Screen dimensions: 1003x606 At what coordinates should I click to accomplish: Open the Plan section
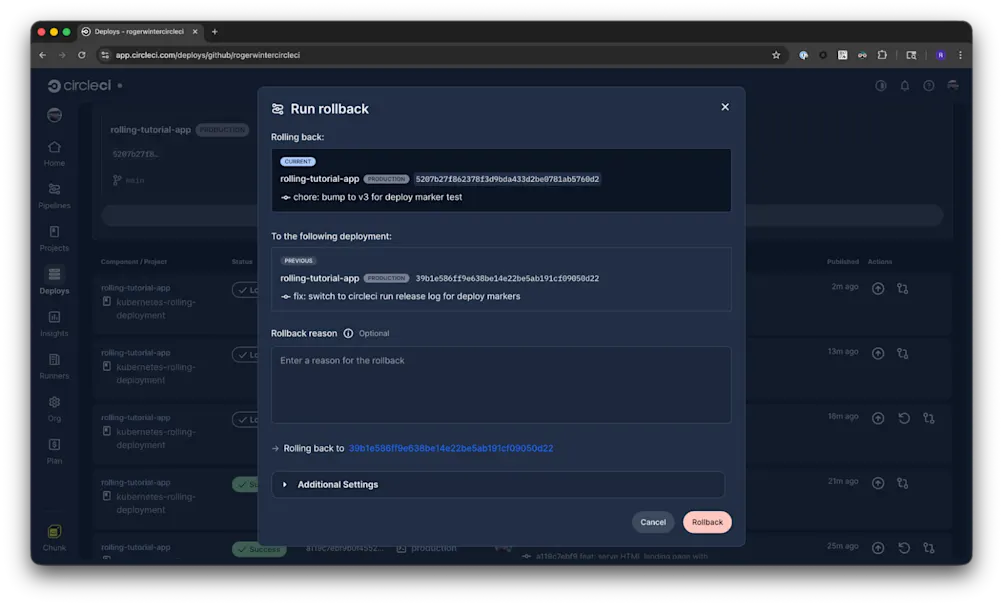(53, 452)
